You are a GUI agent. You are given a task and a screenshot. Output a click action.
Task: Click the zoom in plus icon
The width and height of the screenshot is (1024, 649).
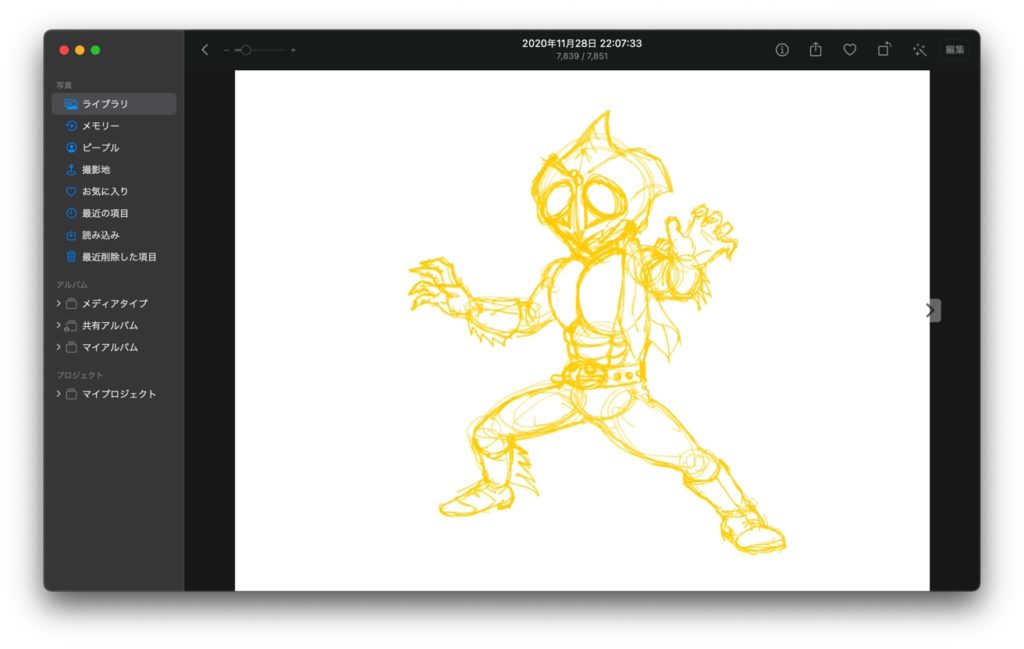click(293, 50)
